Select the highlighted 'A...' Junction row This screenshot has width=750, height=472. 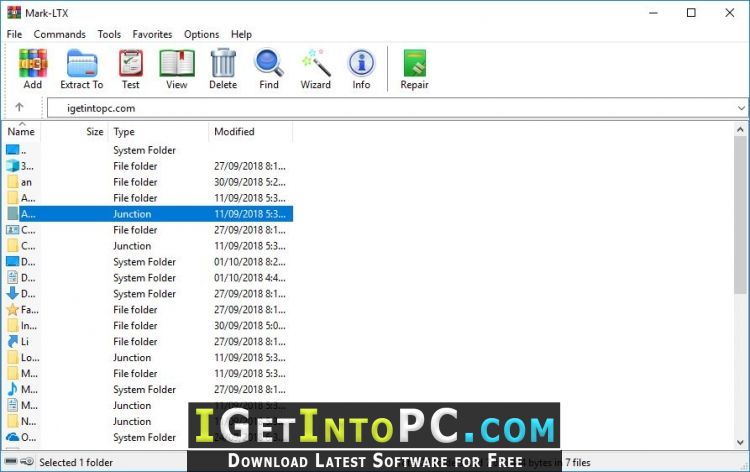148,214
